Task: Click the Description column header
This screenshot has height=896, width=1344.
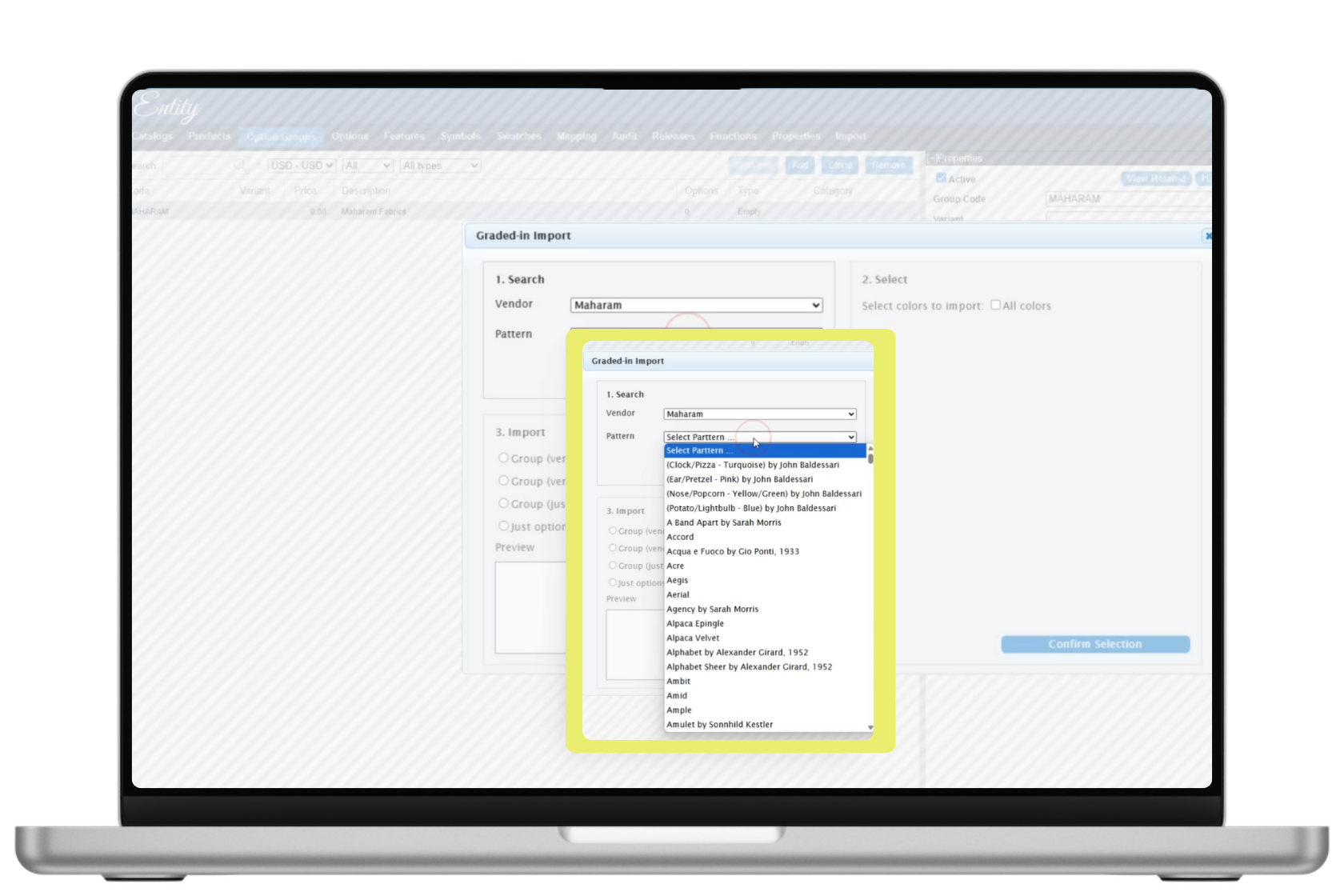Action: click(x=366, y=190)
